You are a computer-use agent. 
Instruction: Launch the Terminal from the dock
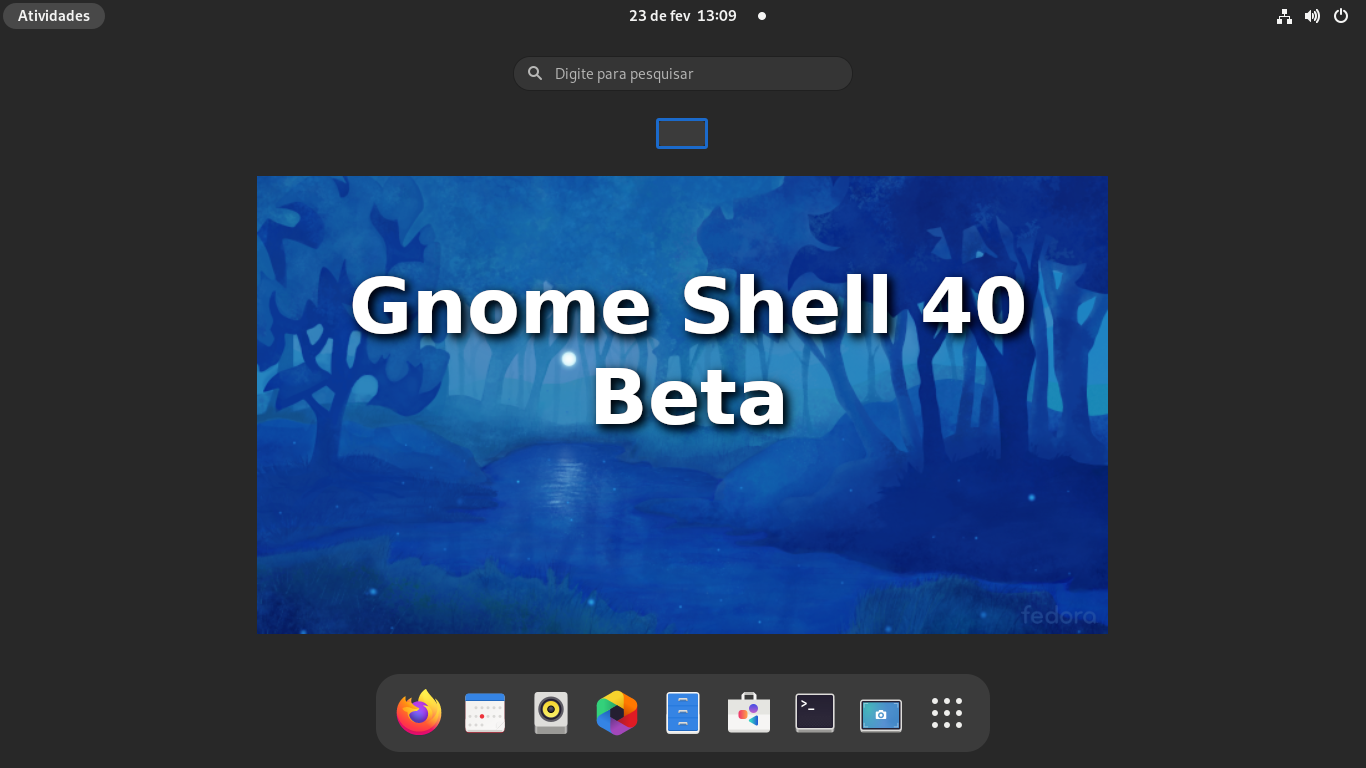click(x=815, y=713)
